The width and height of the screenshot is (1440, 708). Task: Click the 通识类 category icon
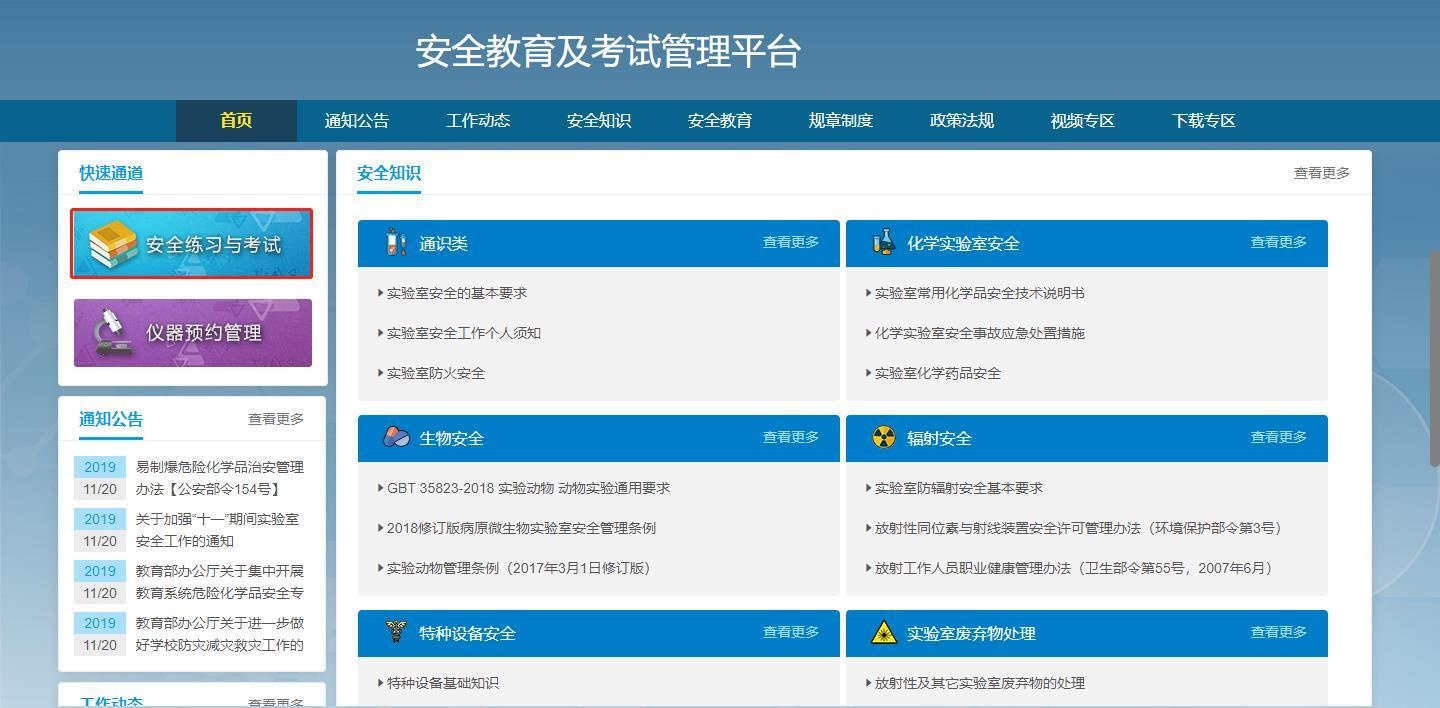click(394, 242)
